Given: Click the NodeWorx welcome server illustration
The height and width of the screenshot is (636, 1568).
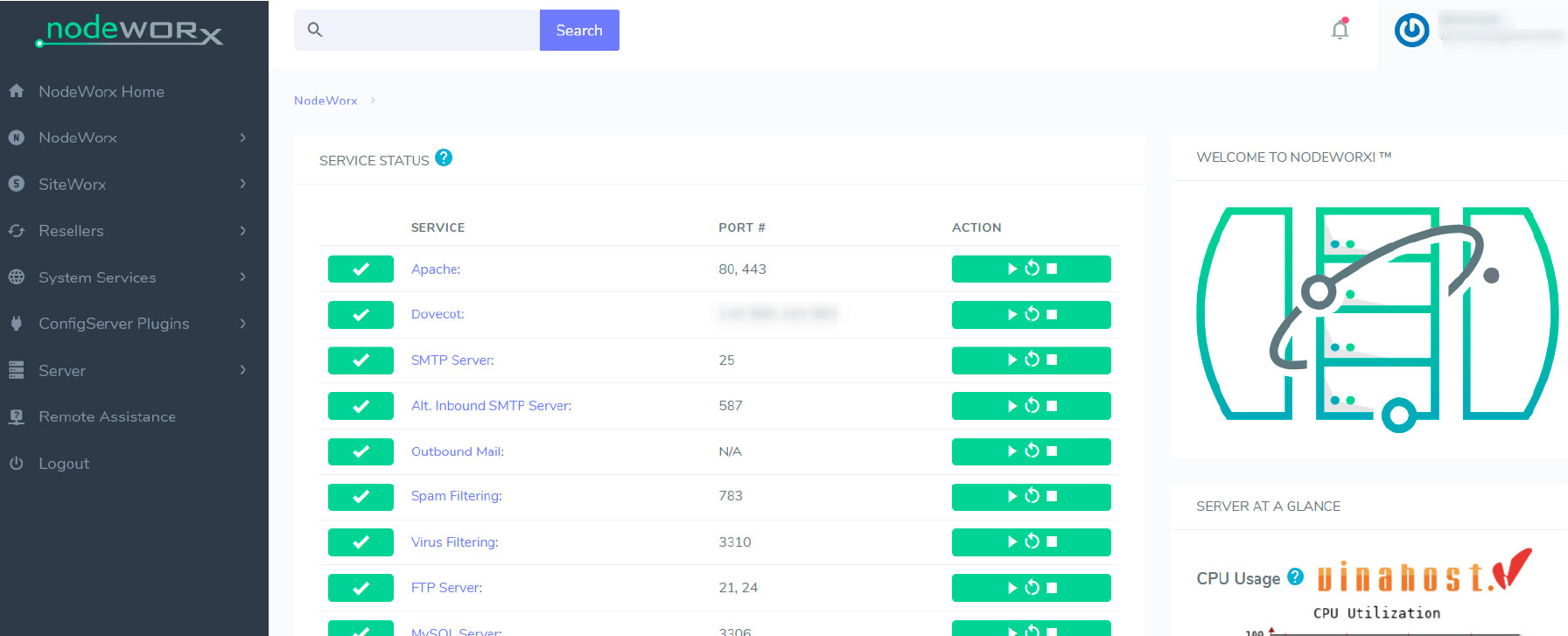Looking at the screenshot, I should coord(1377,318).
